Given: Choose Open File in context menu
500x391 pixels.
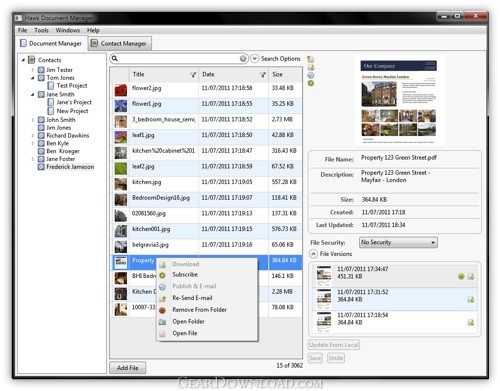Looking at the screenshot, I should [x=185, y=333].
